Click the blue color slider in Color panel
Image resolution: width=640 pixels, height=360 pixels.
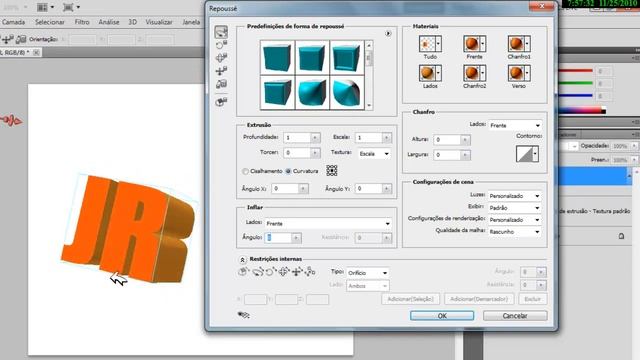575,96
